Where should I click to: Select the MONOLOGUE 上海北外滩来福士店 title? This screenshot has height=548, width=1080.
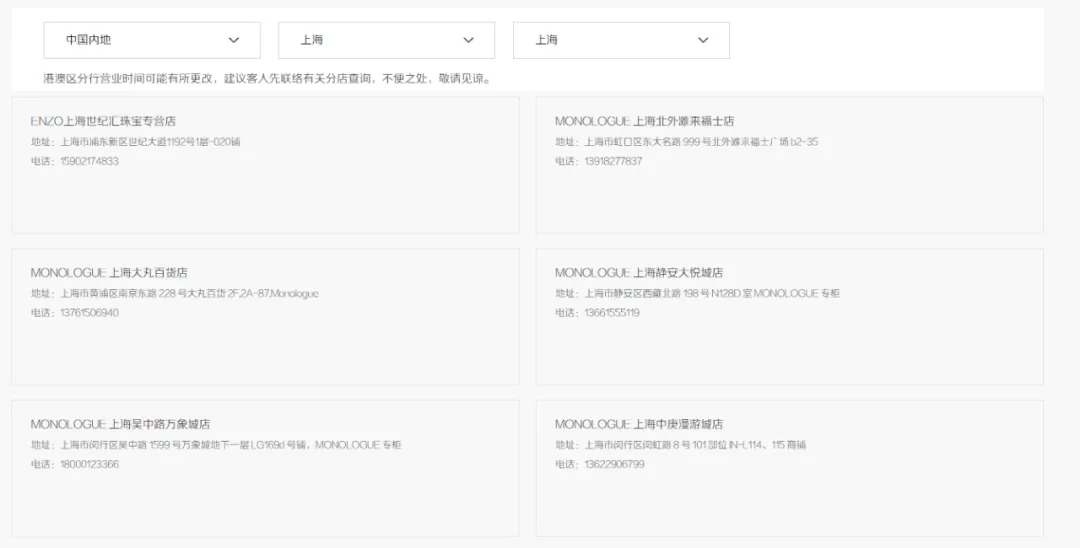(x=644, y=121)
